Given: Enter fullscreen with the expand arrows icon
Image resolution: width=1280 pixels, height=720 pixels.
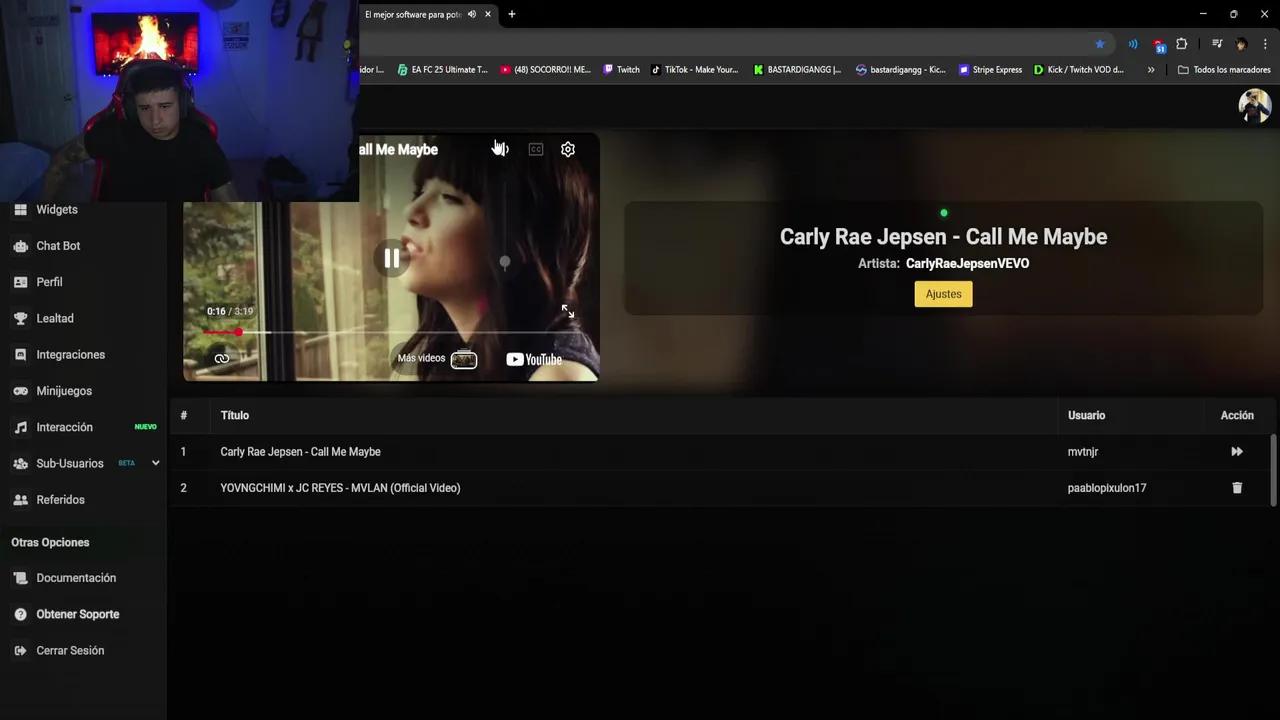Looking at the screenshot, I should [568, 312].
